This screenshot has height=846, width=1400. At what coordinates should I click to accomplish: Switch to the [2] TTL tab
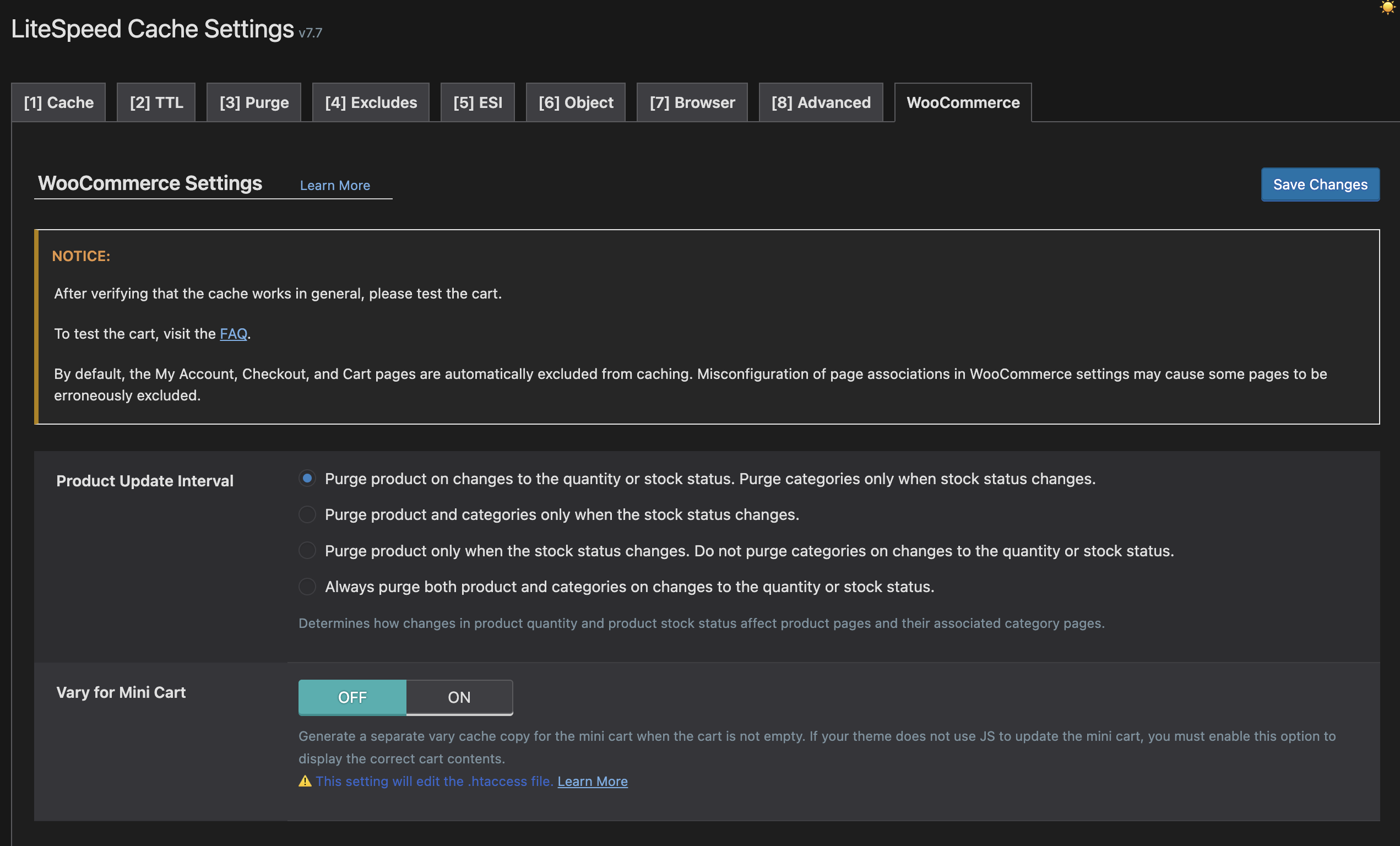pos(156,102)
